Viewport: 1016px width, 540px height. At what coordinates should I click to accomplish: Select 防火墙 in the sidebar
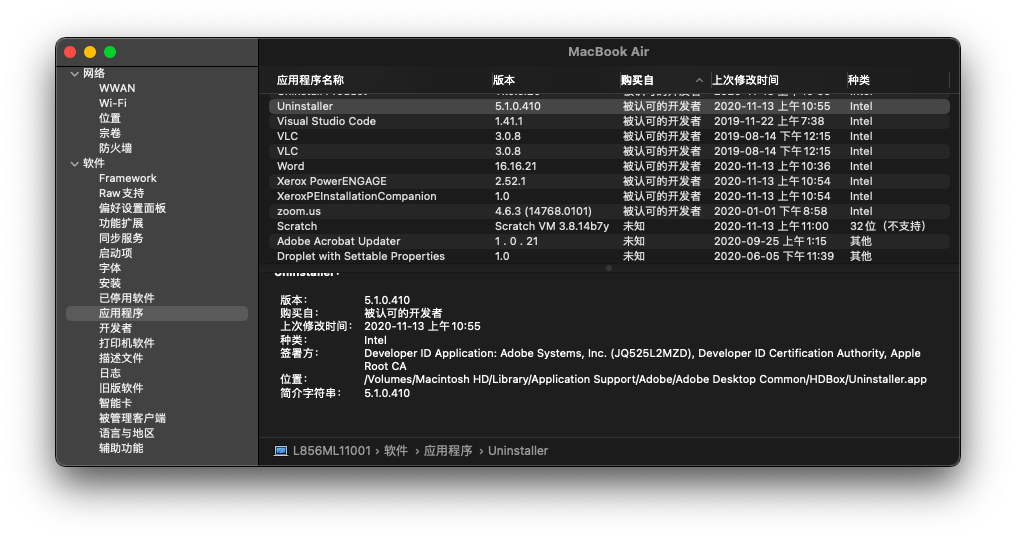click(115, 148)
